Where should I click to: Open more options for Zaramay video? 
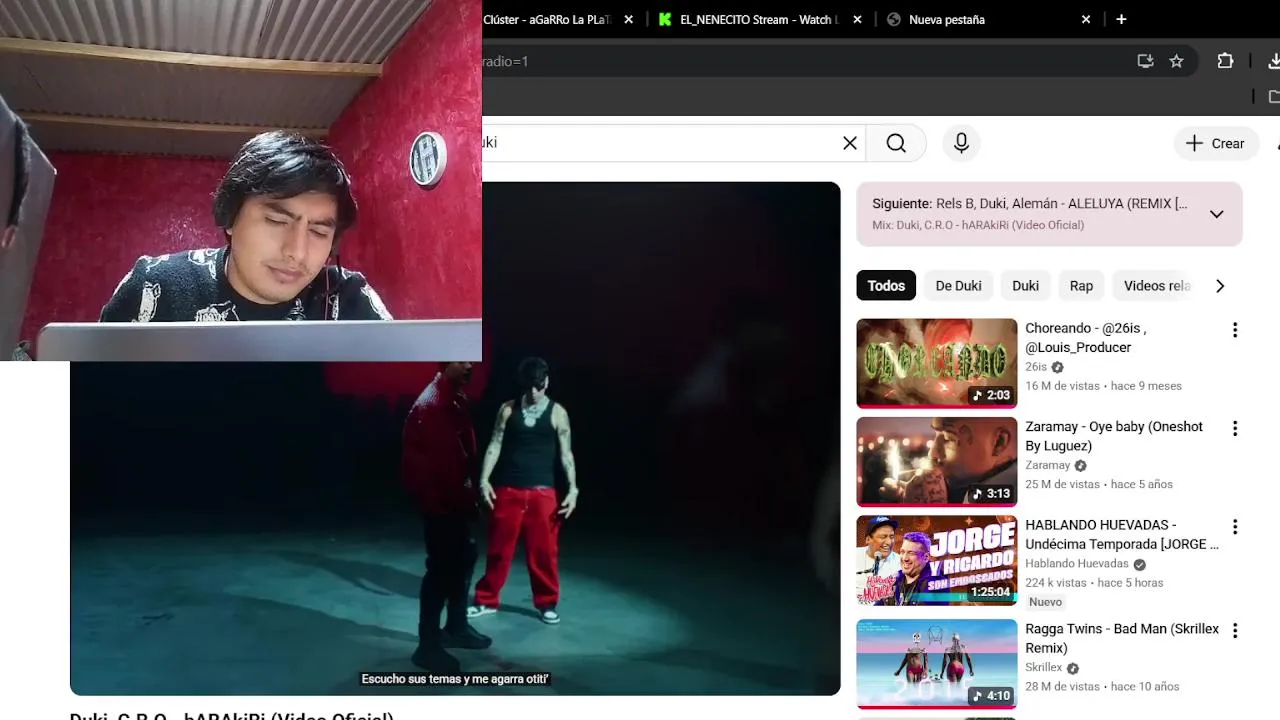(x=1234, y=429)
